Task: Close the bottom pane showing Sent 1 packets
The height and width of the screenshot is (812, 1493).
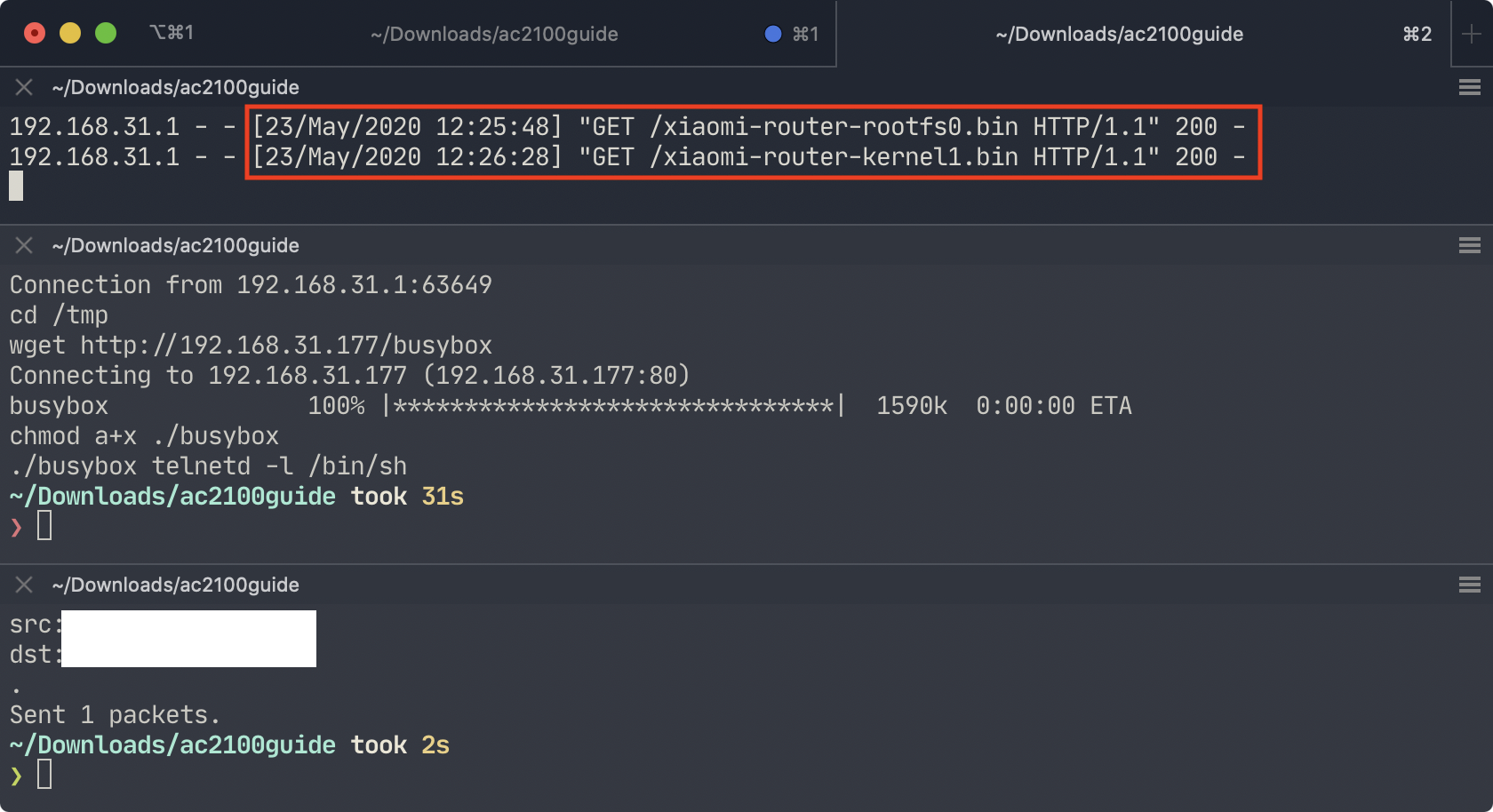Action: point(24,585)
